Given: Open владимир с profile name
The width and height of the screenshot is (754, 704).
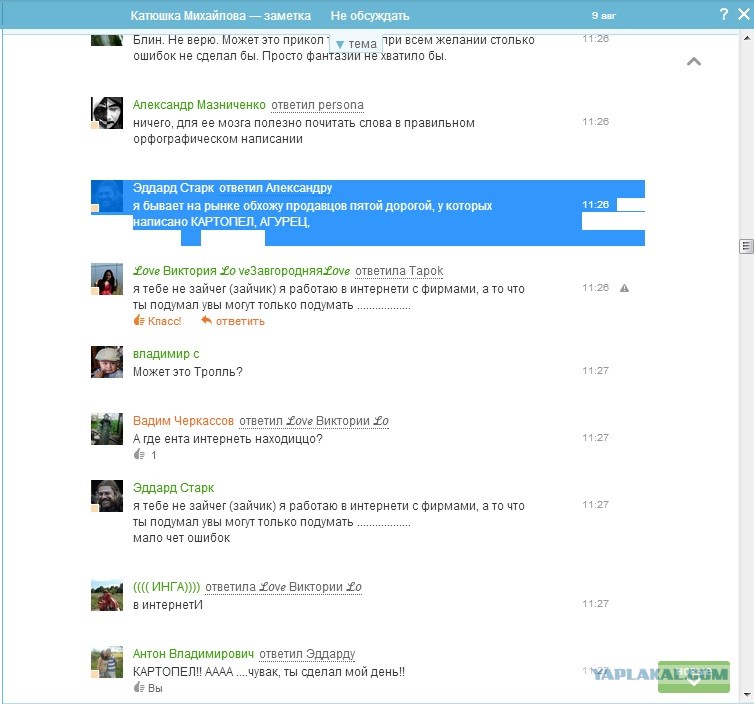Looking at the screenshot, I should pos(166,354).
